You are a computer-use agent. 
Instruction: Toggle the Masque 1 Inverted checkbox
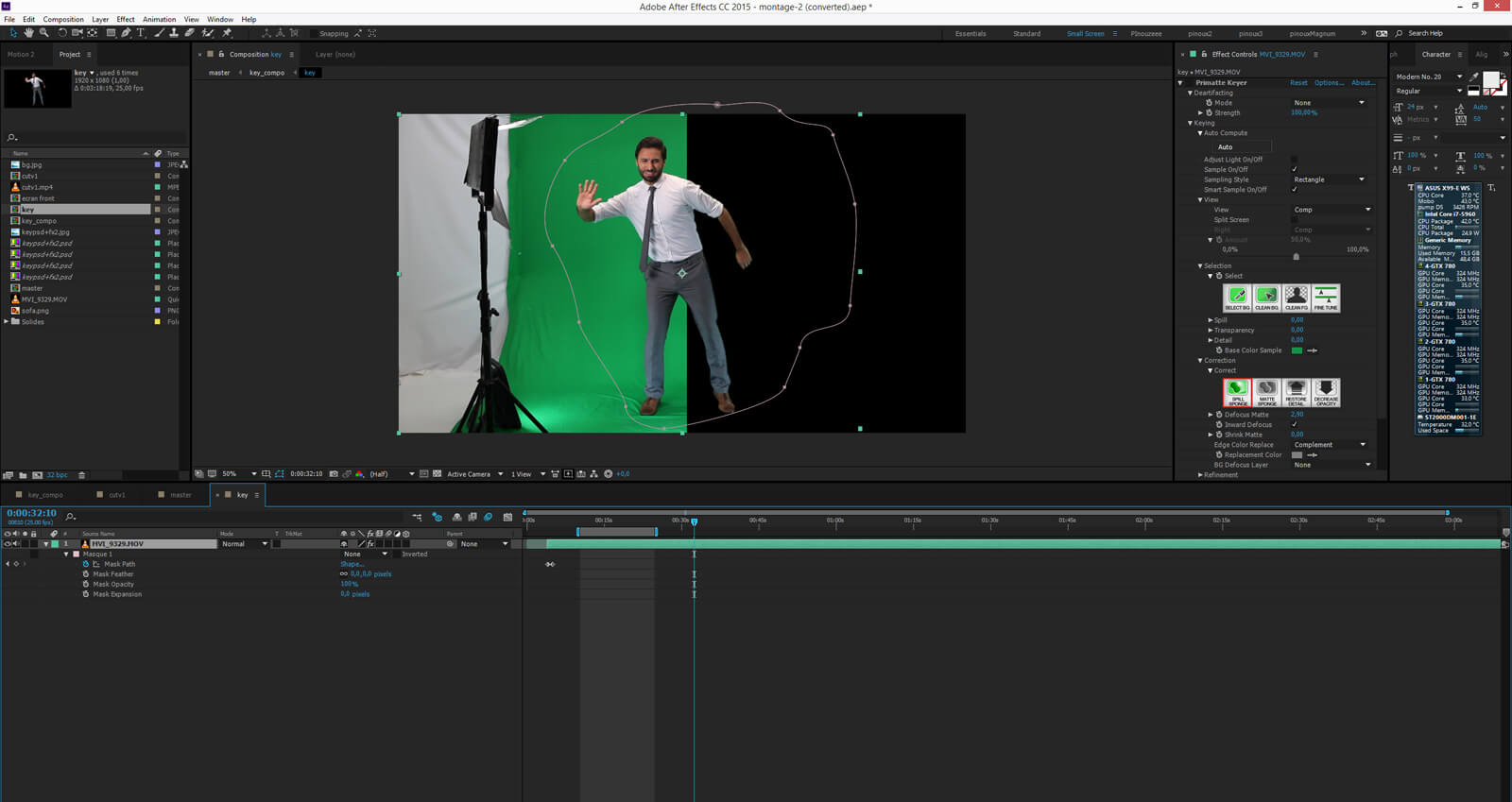(x=397, y=555)
